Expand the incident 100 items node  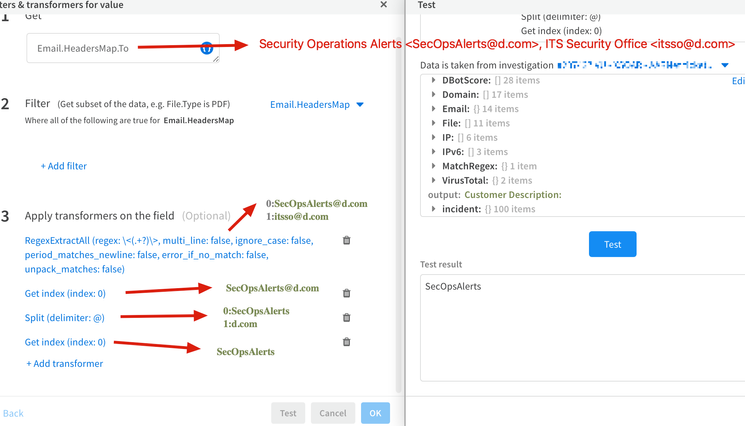click(x=433, y=209)
